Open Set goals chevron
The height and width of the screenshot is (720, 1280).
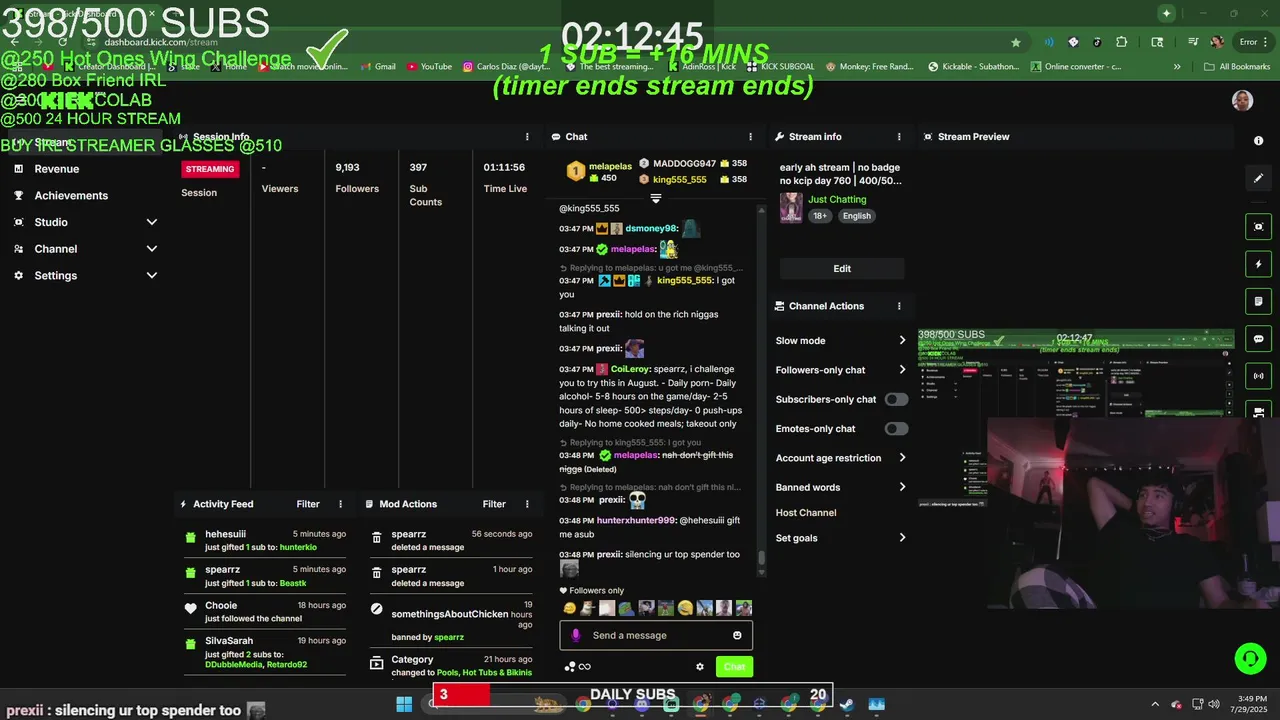902,538
